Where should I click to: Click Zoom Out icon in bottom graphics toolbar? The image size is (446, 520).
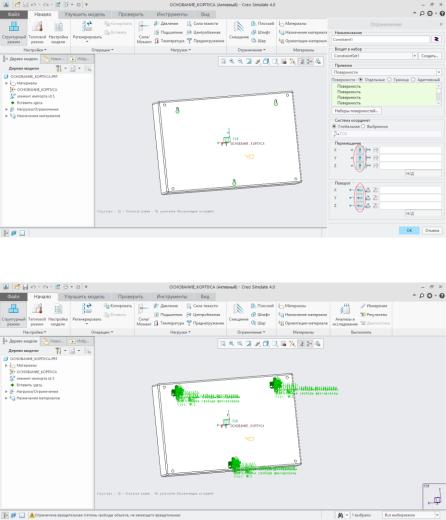pos(240,344)
